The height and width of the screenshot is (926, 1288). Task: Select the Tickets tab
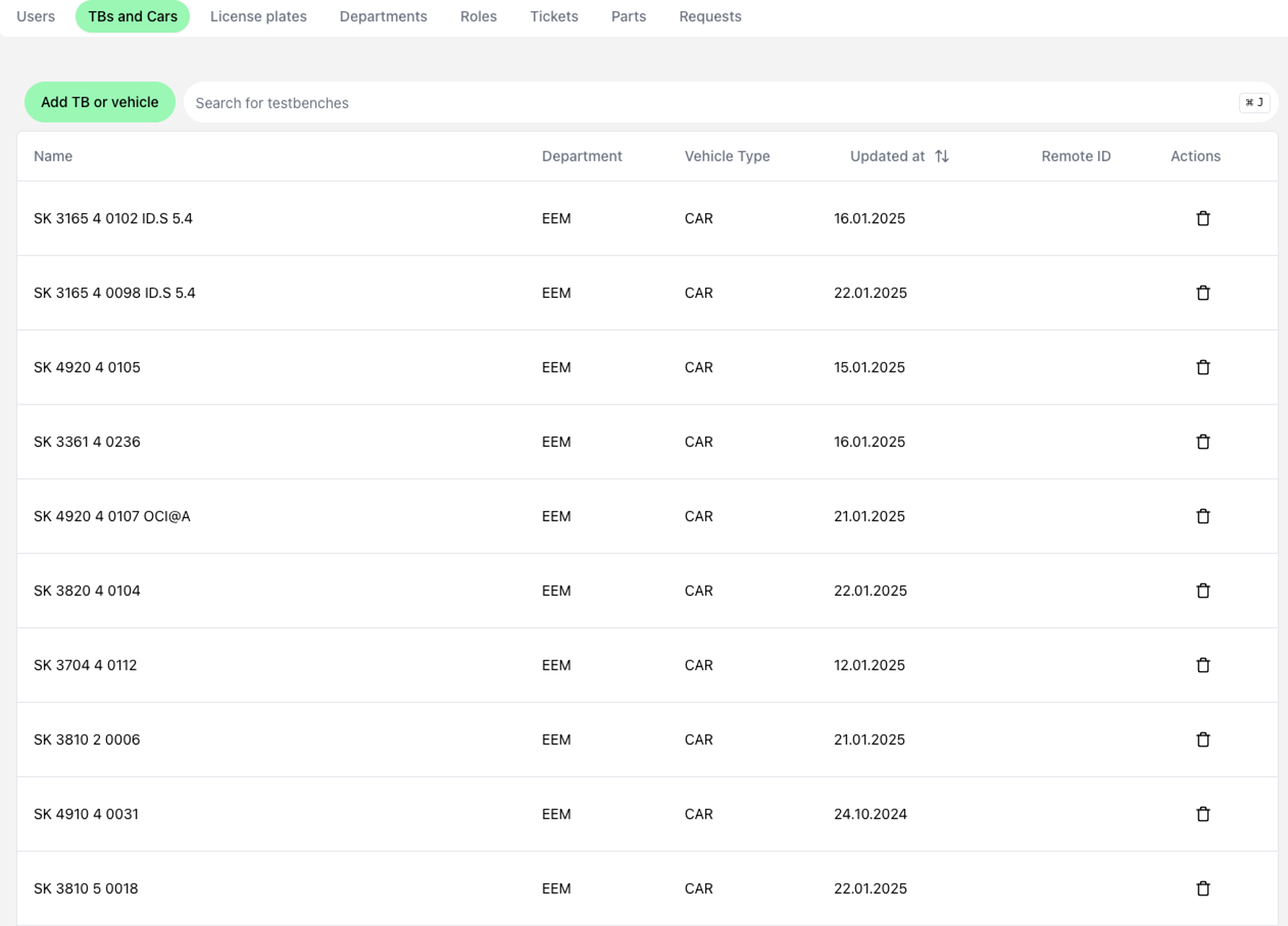[553, 17]
